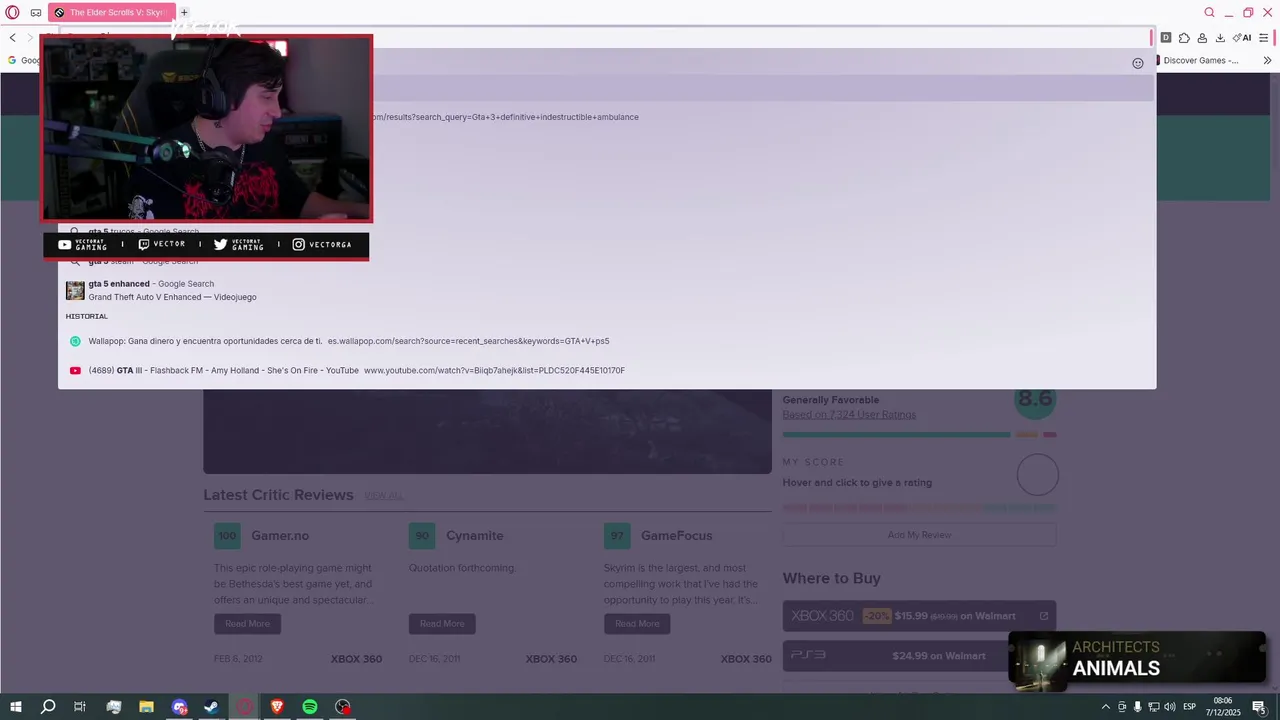1280x720 pixels.
Task: Open the Opera main menu logo
Action: 12,12
